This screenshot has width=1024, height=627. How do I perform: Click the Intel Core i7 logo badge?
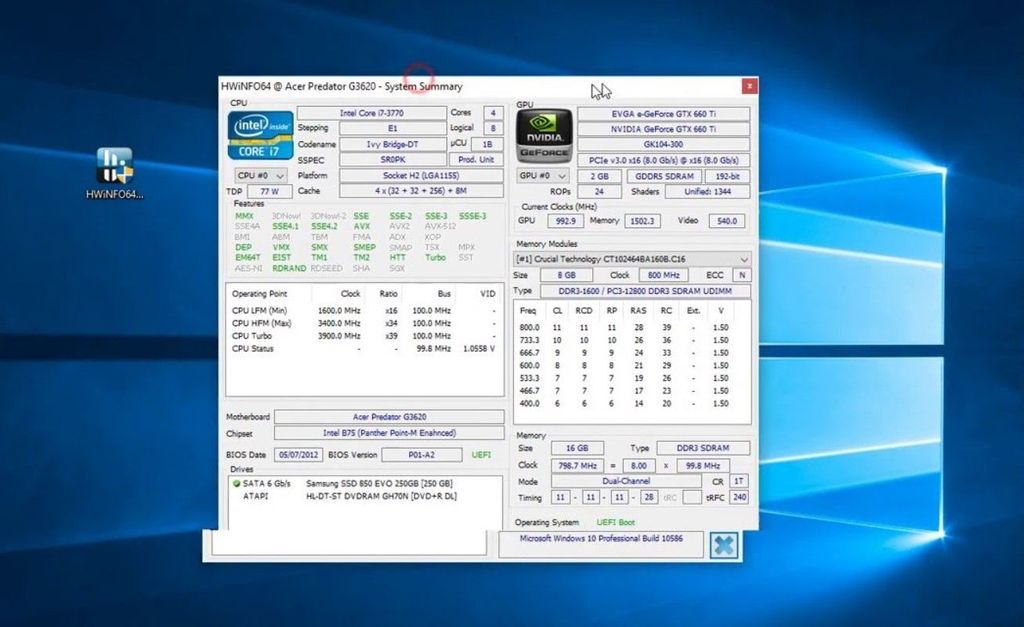261,135
